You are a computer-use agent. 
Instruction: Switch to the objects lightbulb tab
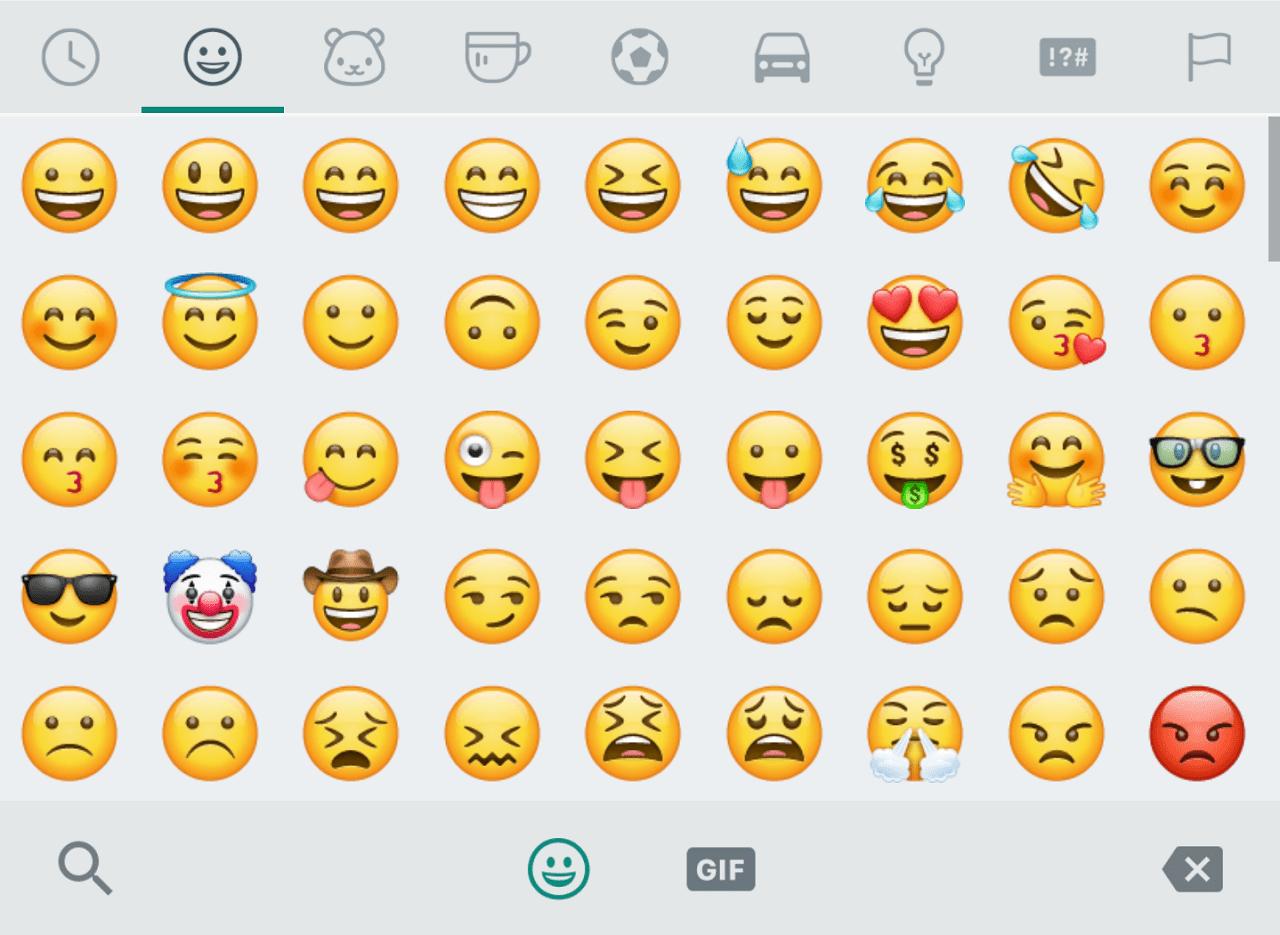coord(925,57)
